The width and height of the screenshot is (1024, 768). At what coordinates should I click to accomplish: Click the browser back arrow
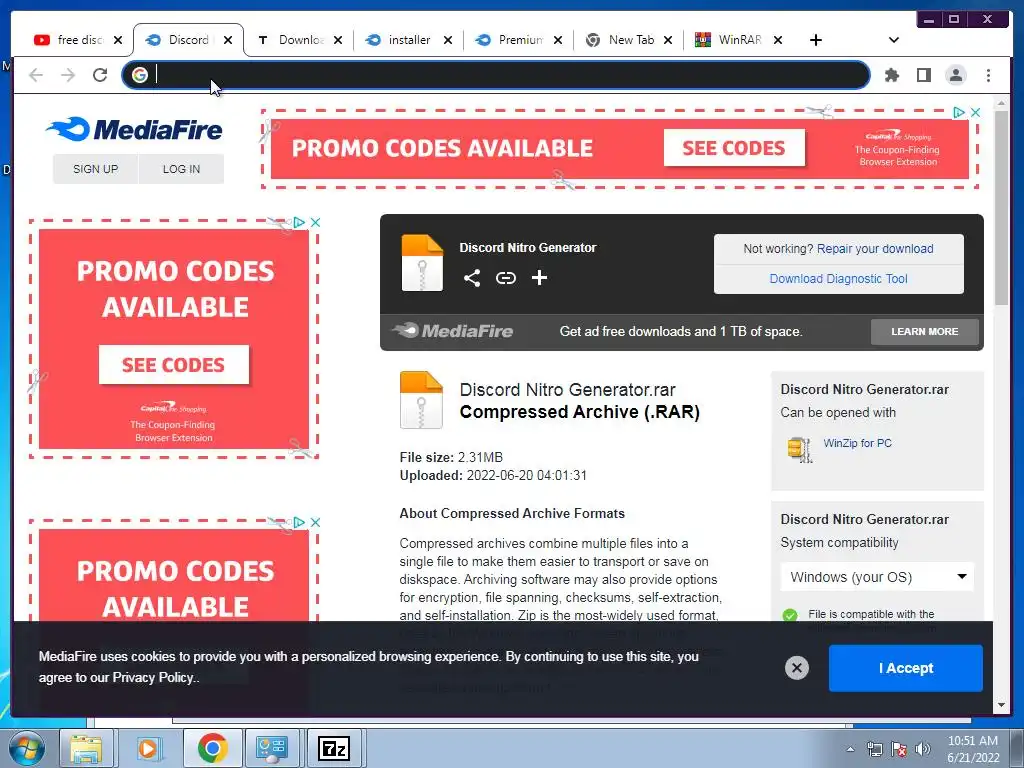[36, 75]
